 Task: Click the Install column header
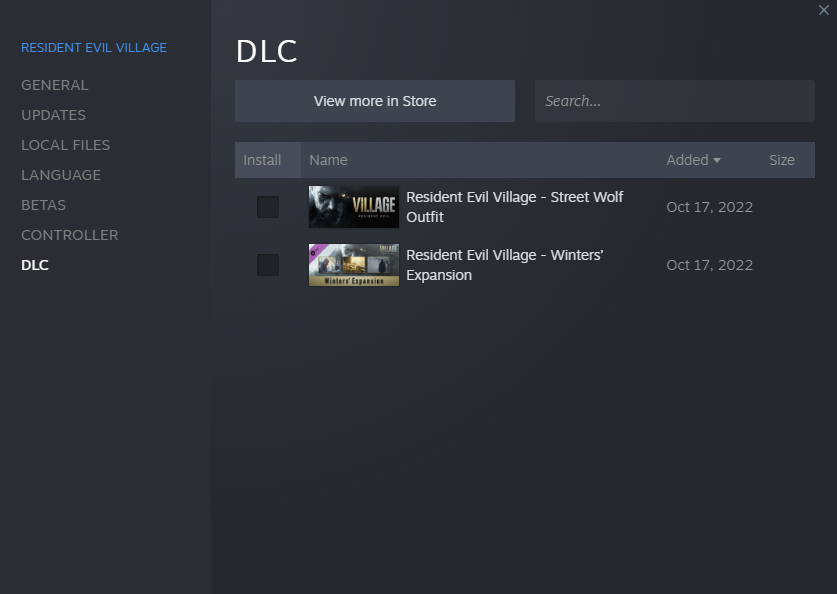[262, 160]
